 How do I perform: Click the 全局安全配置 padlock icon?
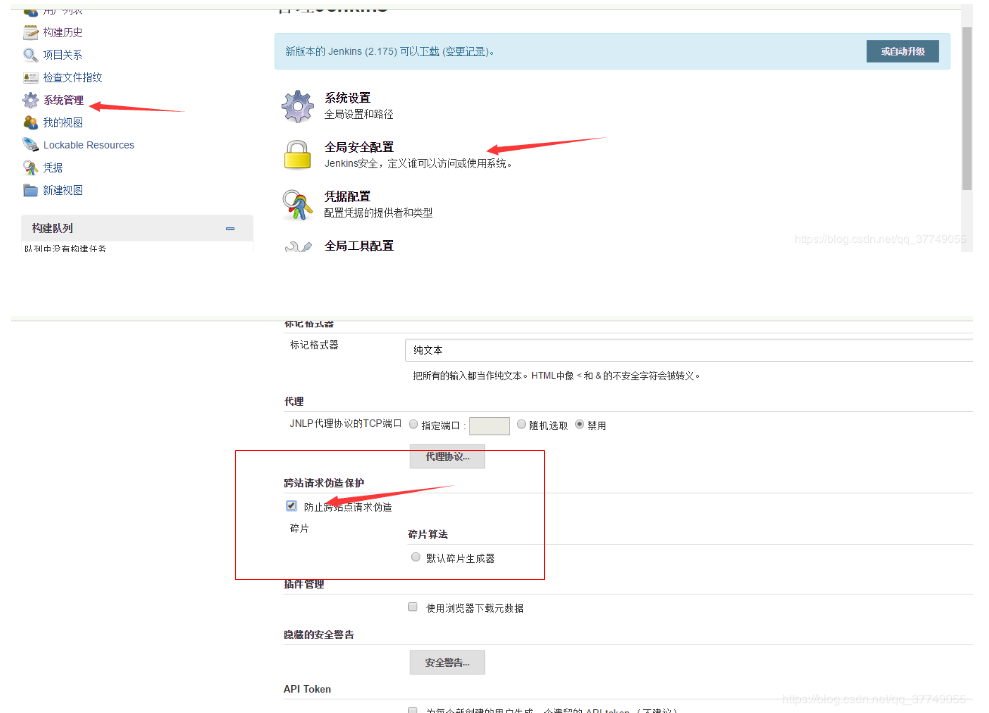point(297,155)
